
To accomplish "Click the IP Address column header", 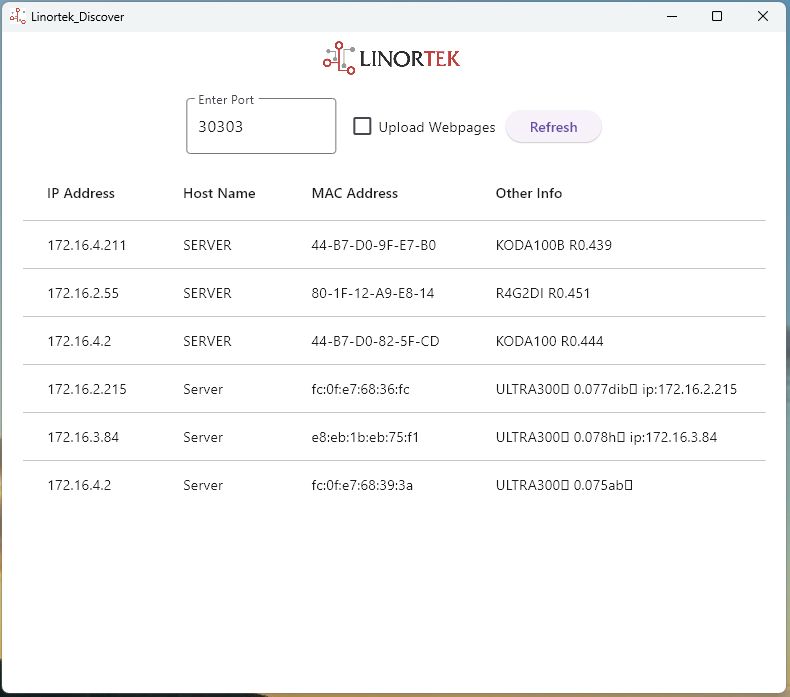I will point(81,193).
